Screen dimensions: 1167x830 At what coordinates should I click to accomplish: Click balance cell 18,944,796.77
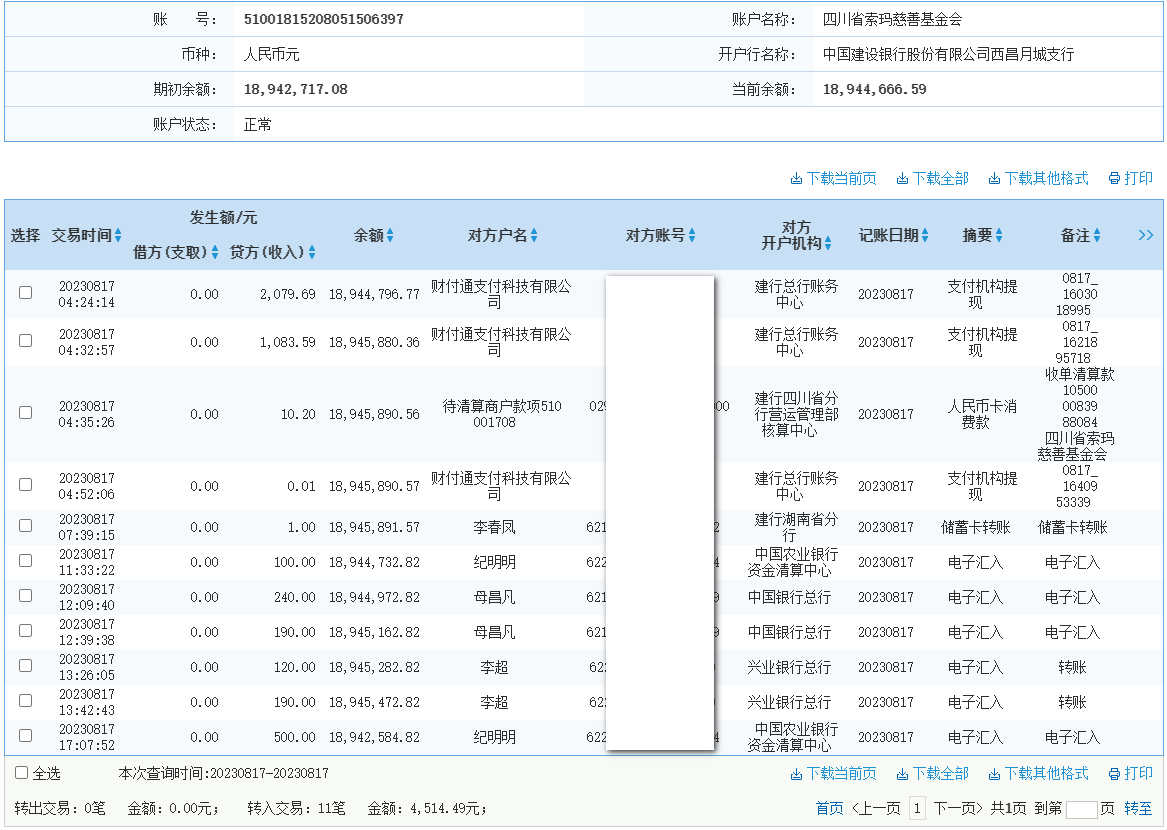tap(374, 295)
